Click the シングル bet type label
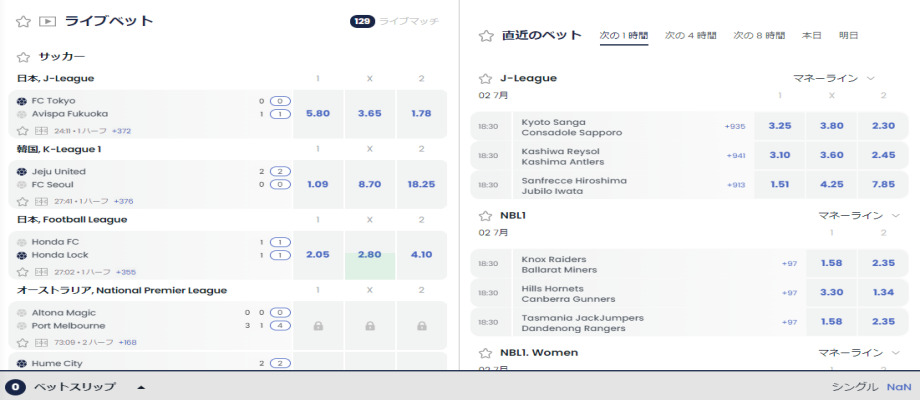 coord(855,387)
